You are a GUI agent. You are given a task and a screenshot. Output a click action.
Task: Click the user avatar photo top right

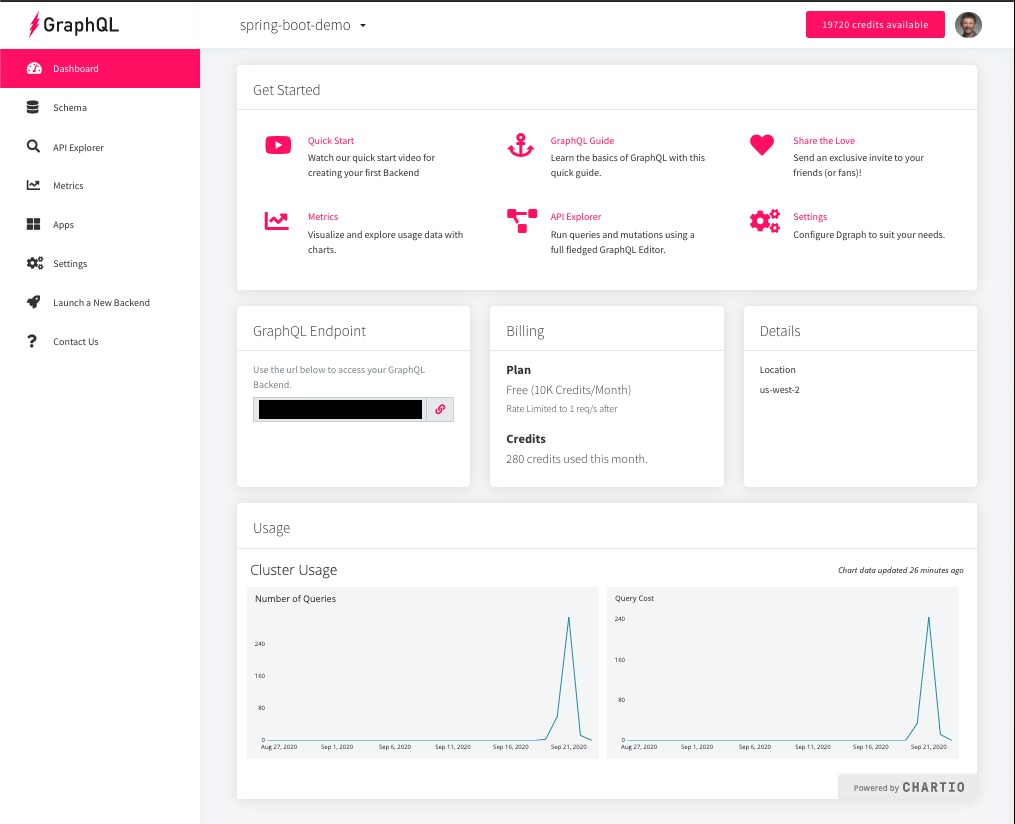click(967, 24)
